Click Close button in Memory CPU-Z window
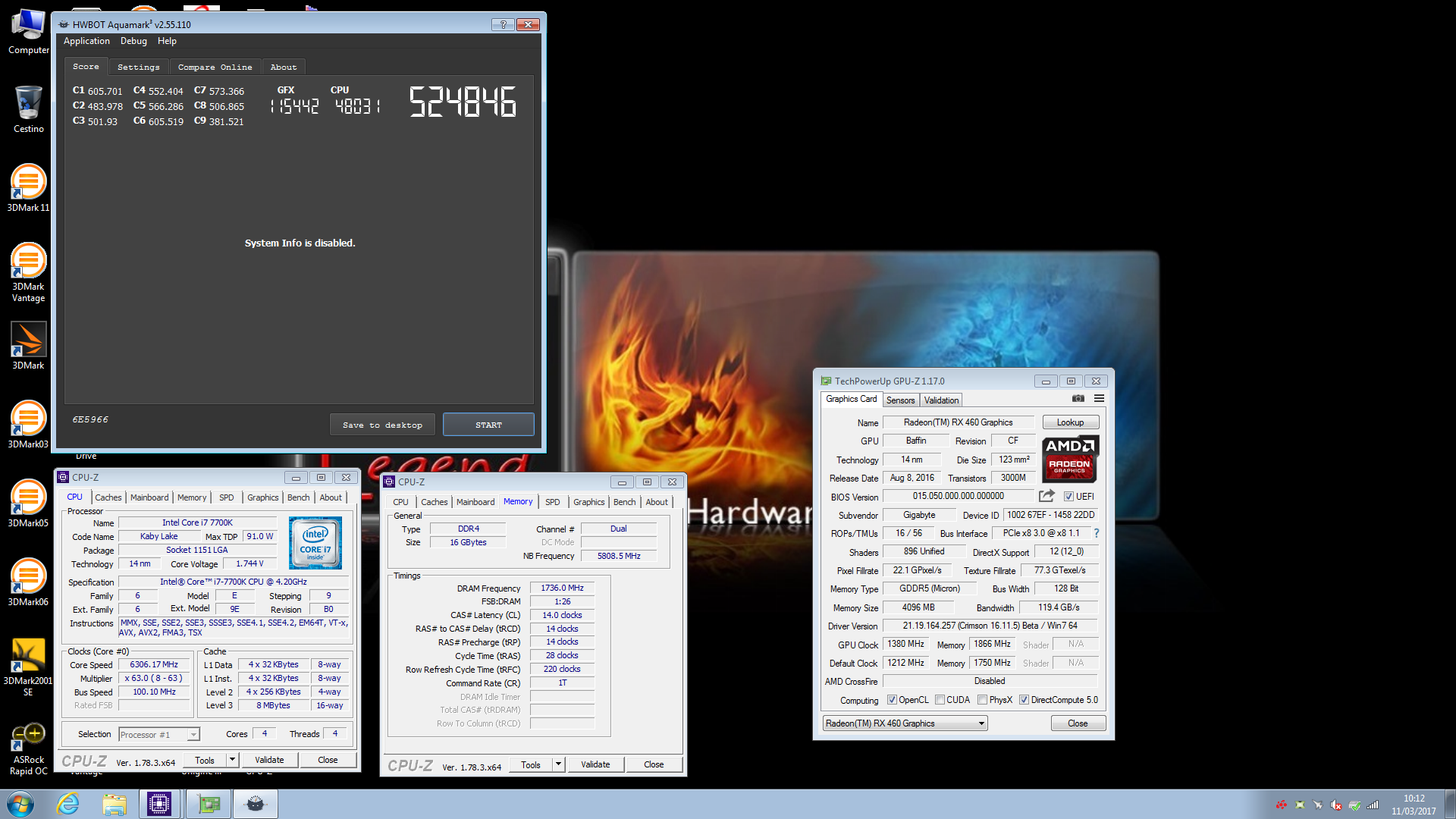This screenshot has height=819, width=1456. [x=654, y=764]
